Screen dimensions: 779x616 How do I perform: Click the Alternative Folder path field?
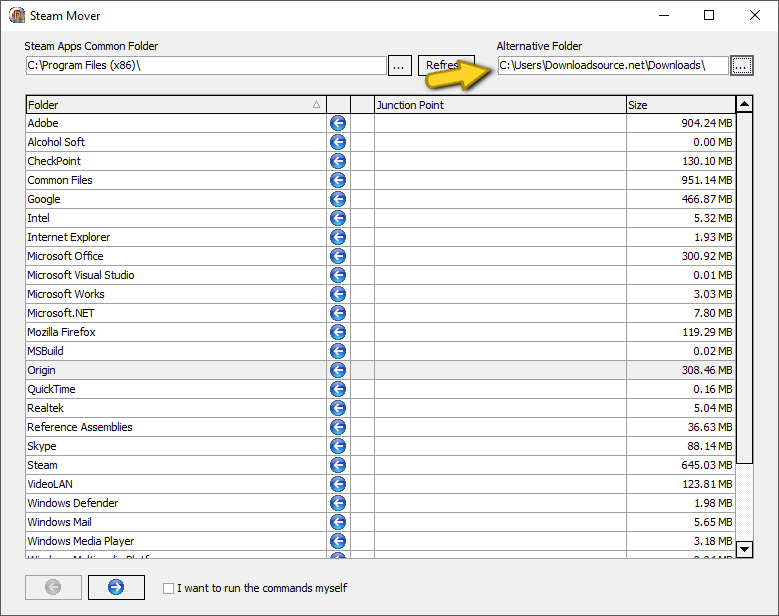click(613, 65)
